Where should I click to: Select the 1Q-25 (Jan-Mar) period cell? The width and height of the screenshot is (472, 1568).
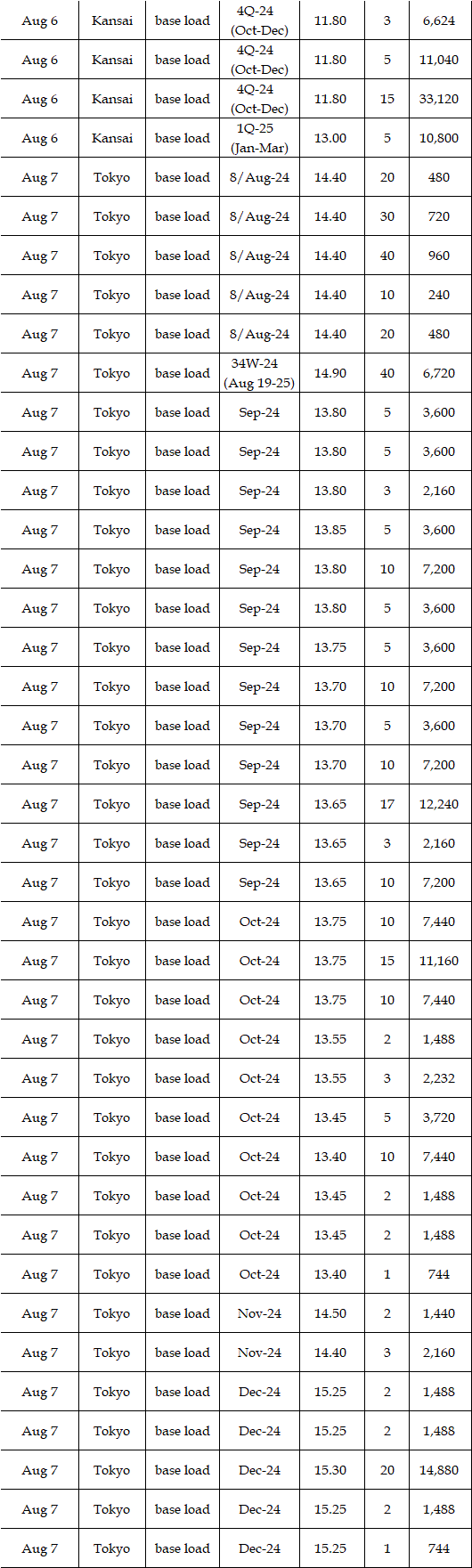pos(259,138)
